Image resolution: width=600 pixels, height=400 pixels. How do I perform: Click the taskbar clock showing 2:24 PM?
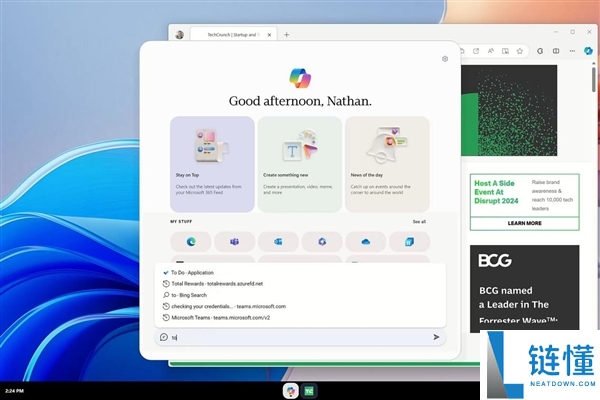(x=15, y=391)
